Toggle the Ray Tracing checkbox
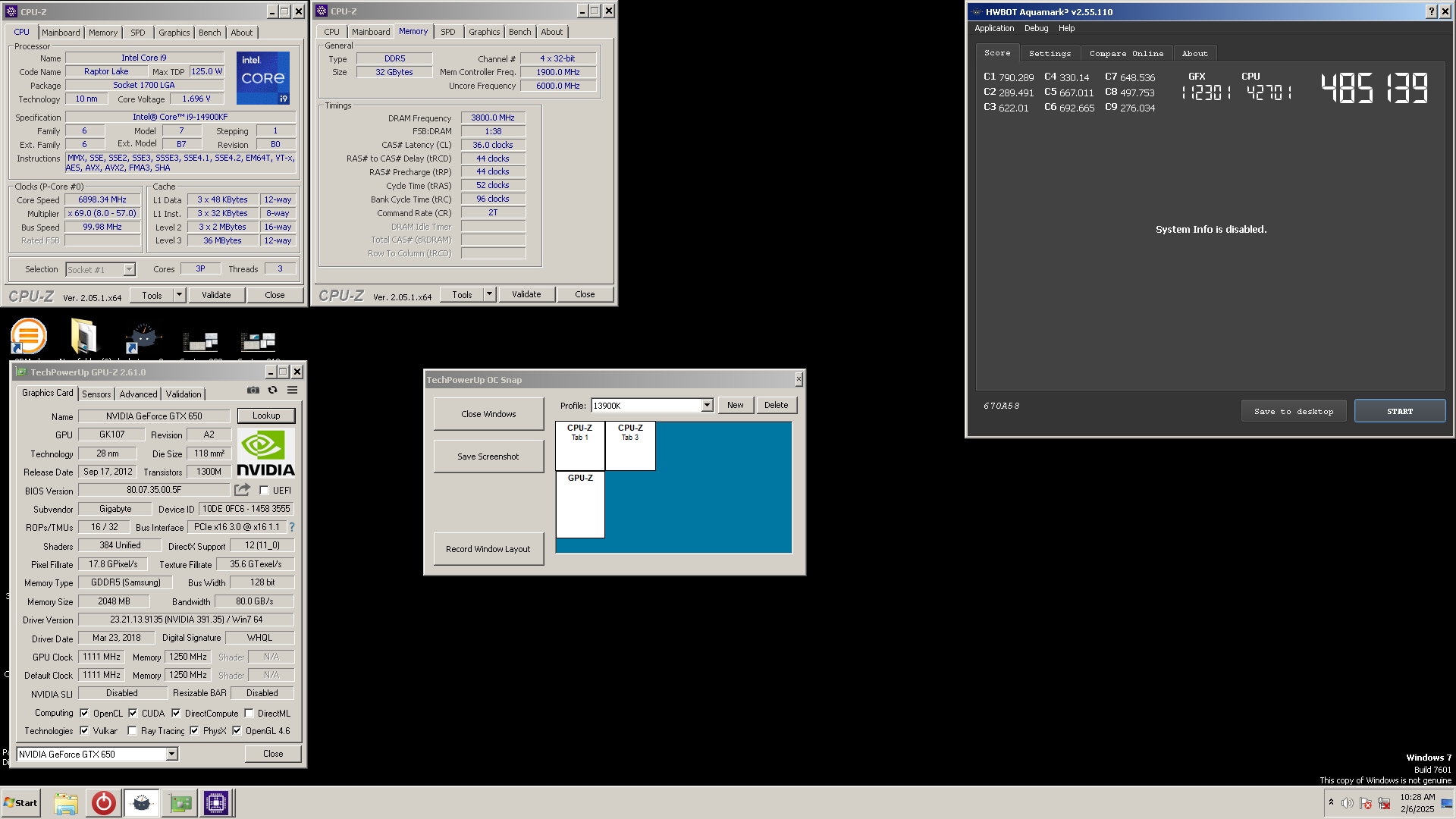The width and height of the screenshot is (1456, 819). pyautogui.click(x=132, y=731)
